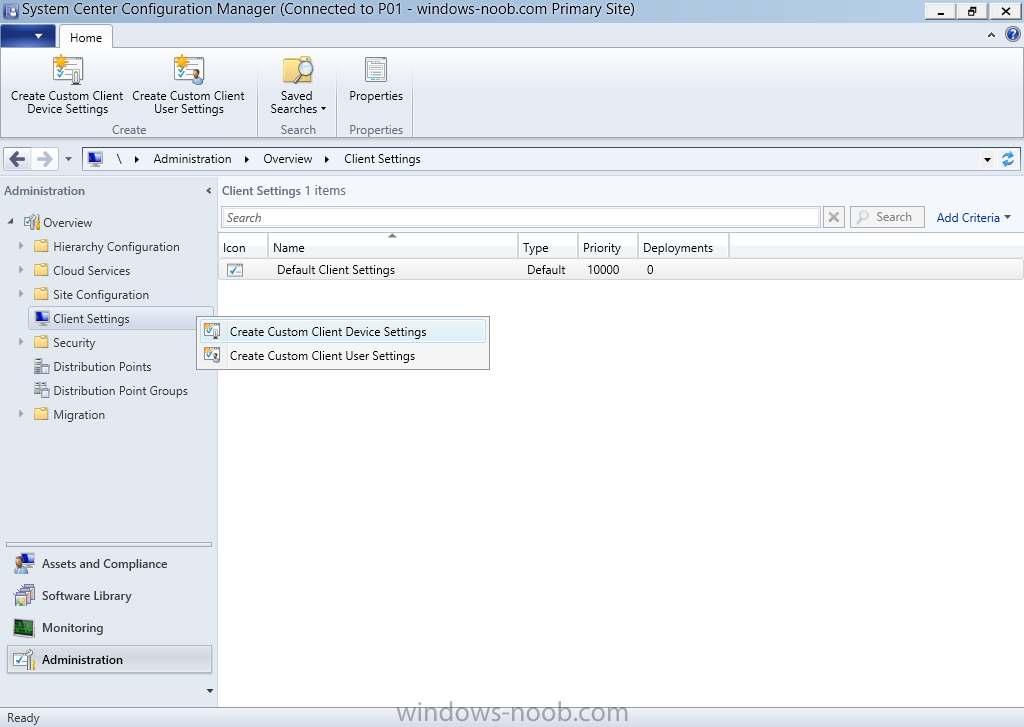The width and height of the screenshot is (1024, 727).
Task: Refresh the view with refresh icon
Action: tap(1008, 159)
